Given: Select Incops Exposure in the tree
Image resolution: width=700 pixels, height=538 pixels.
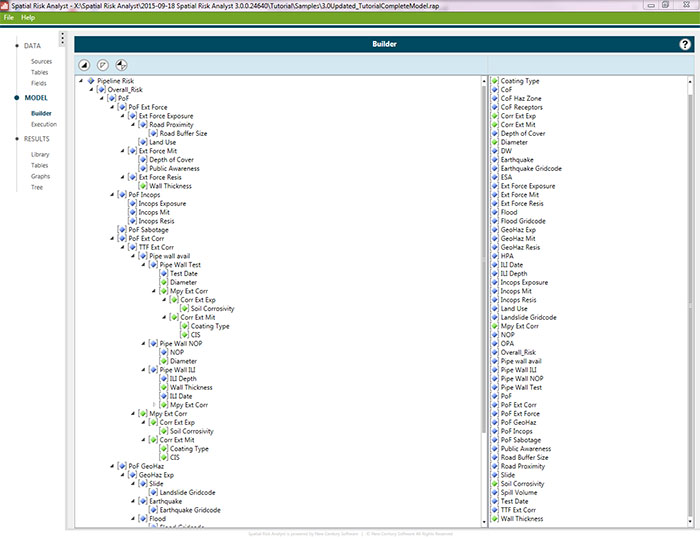Looking at the screenshot, I should 162,203.
